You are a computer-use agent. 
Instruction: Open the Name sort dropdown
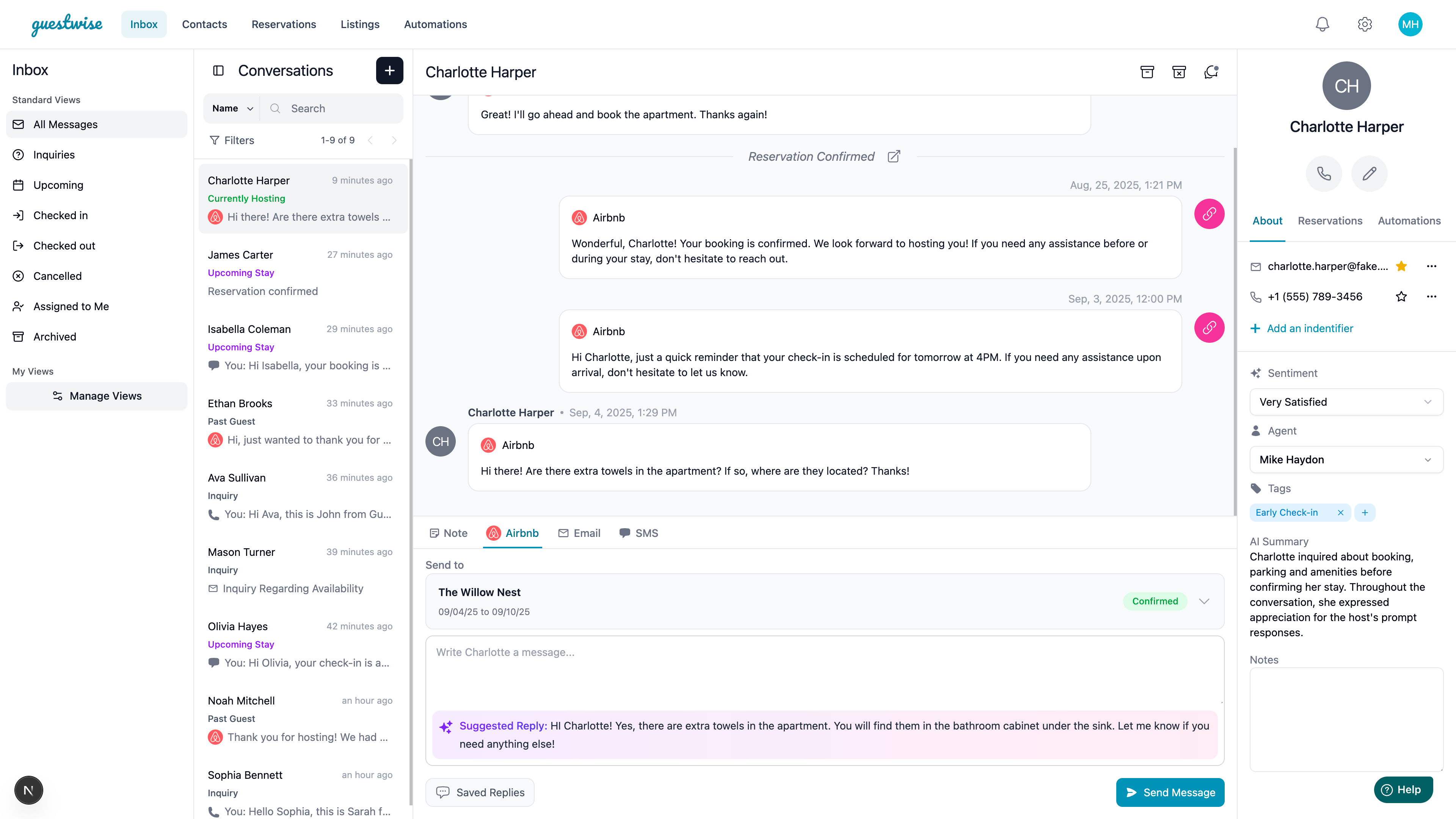[x=232, y=108]
